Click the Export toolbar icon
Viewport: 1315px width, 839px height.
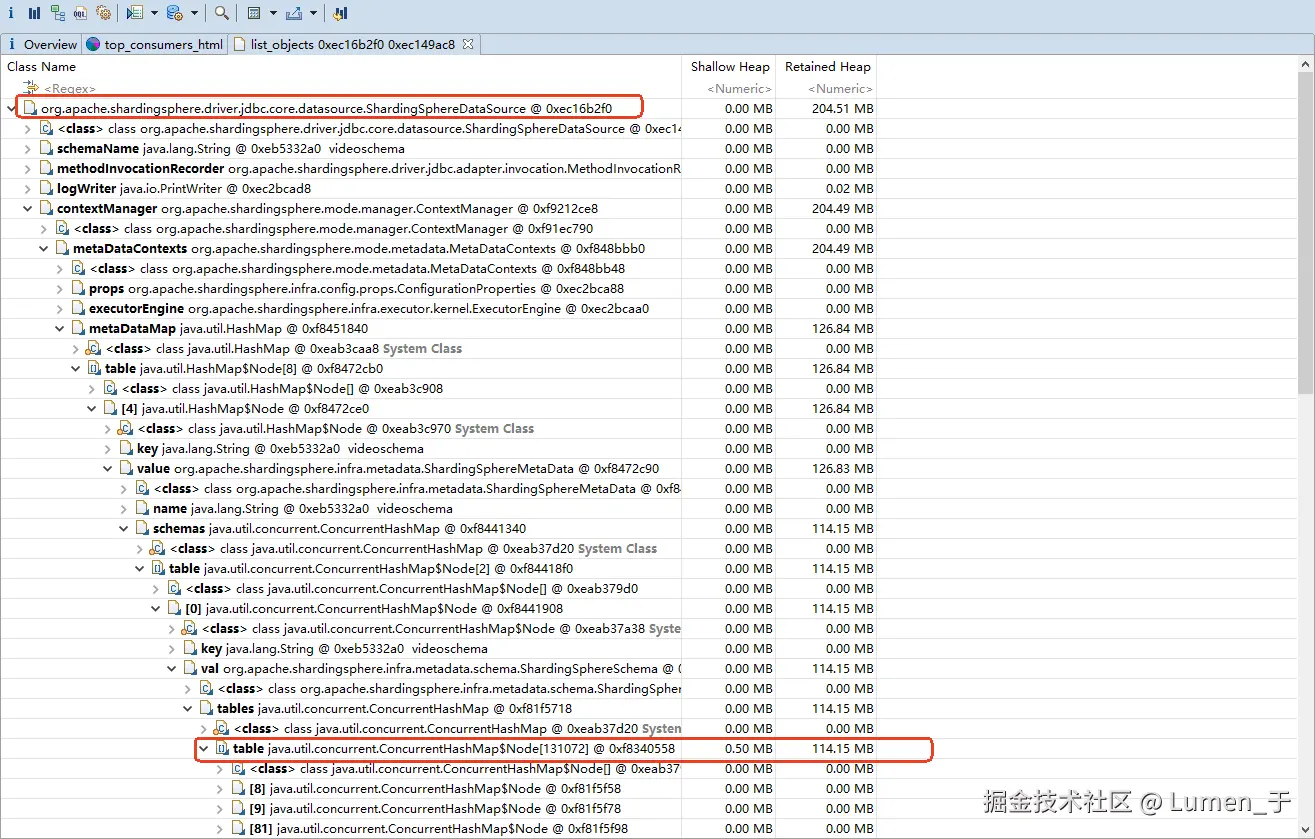pyautogui.click(x=294, y=13)
